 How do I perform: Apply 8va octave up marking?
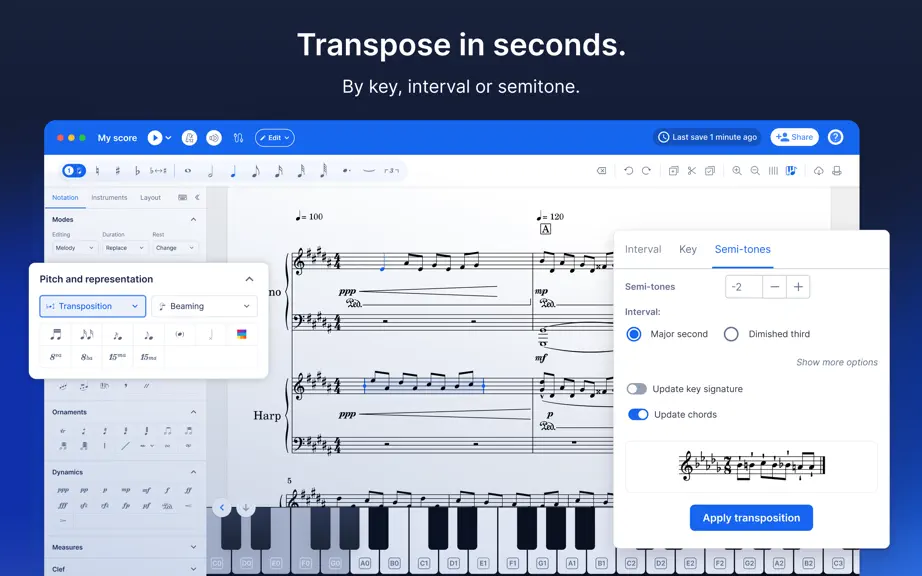coord(55,357)
